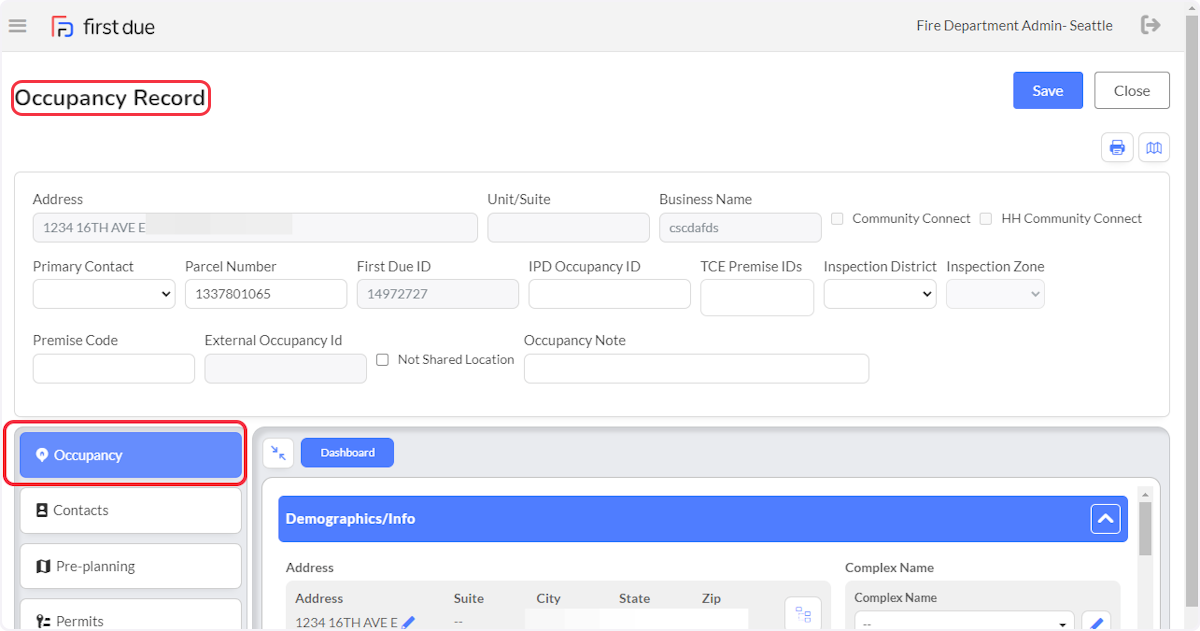Image resolution: width=1200 pixels, height=631 pixels.
Task: Edit the 1234 16TH AVE E address pencil
Action: (x=408, y=623)
